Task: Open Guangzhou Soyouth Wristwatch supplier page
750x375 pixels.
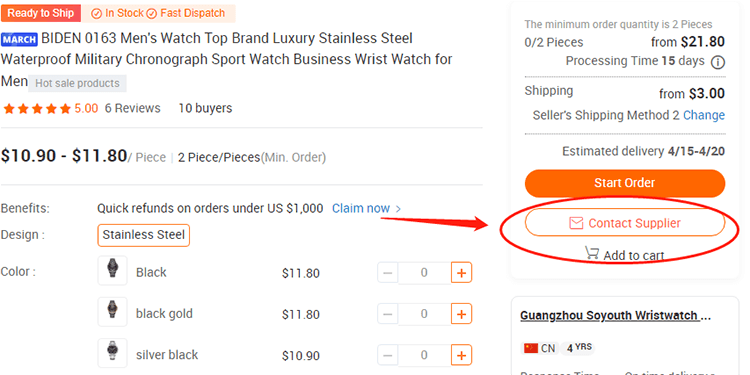Action: (x=616, y=316)
